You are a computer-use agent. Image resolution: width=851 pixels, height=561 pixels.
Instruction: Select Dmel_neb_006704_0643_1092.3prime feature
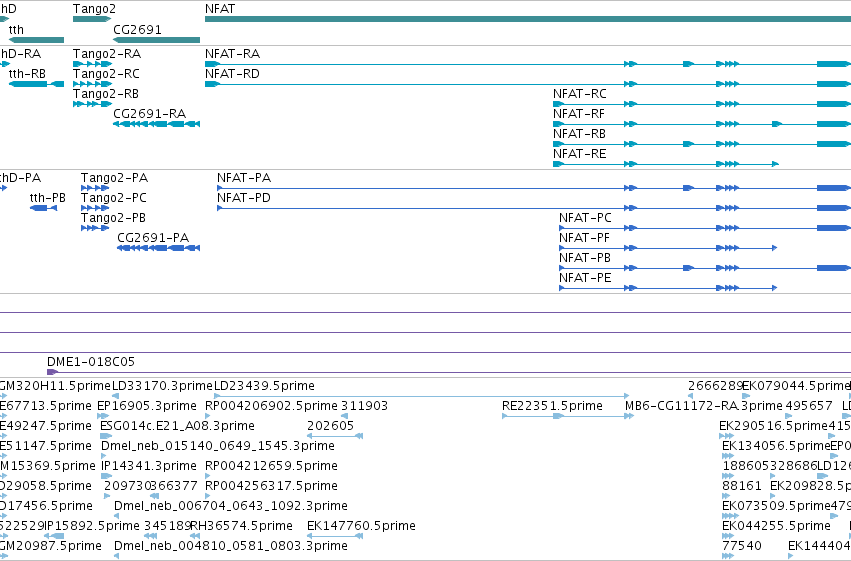pos(117,517)
